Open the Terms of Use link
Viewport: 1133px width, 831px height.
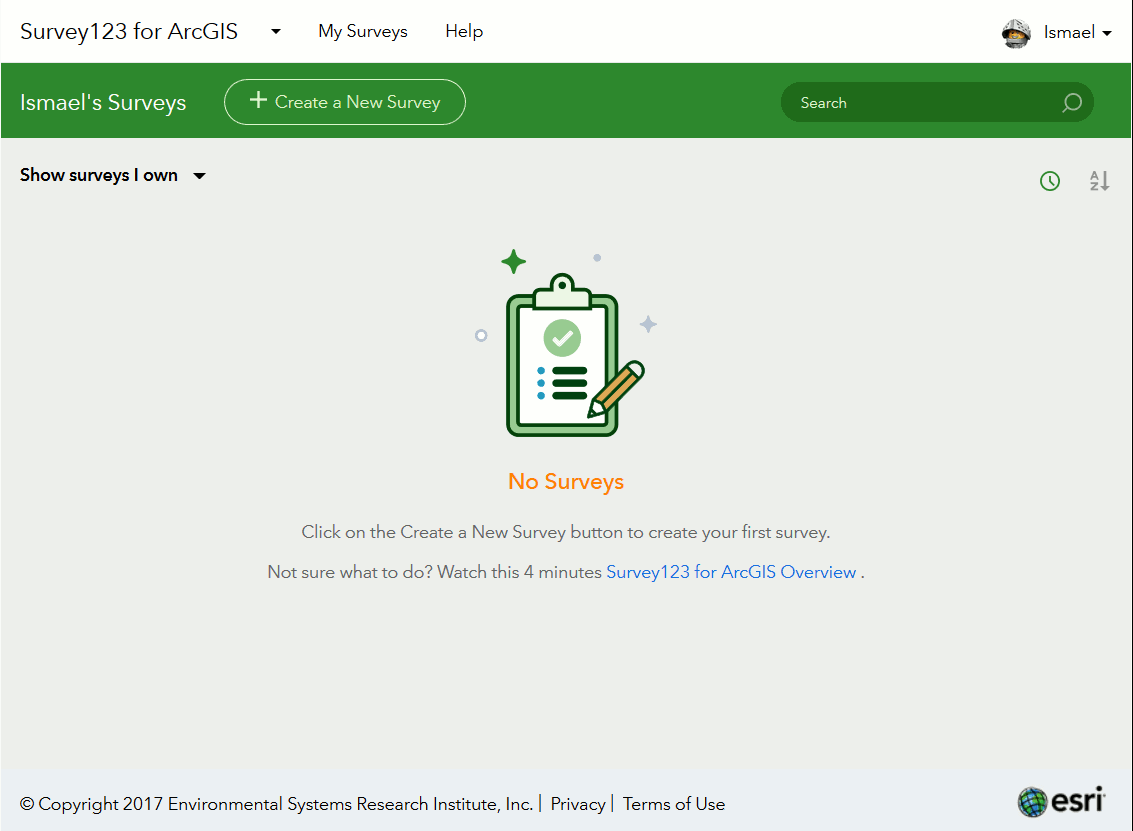click(673, 804)
